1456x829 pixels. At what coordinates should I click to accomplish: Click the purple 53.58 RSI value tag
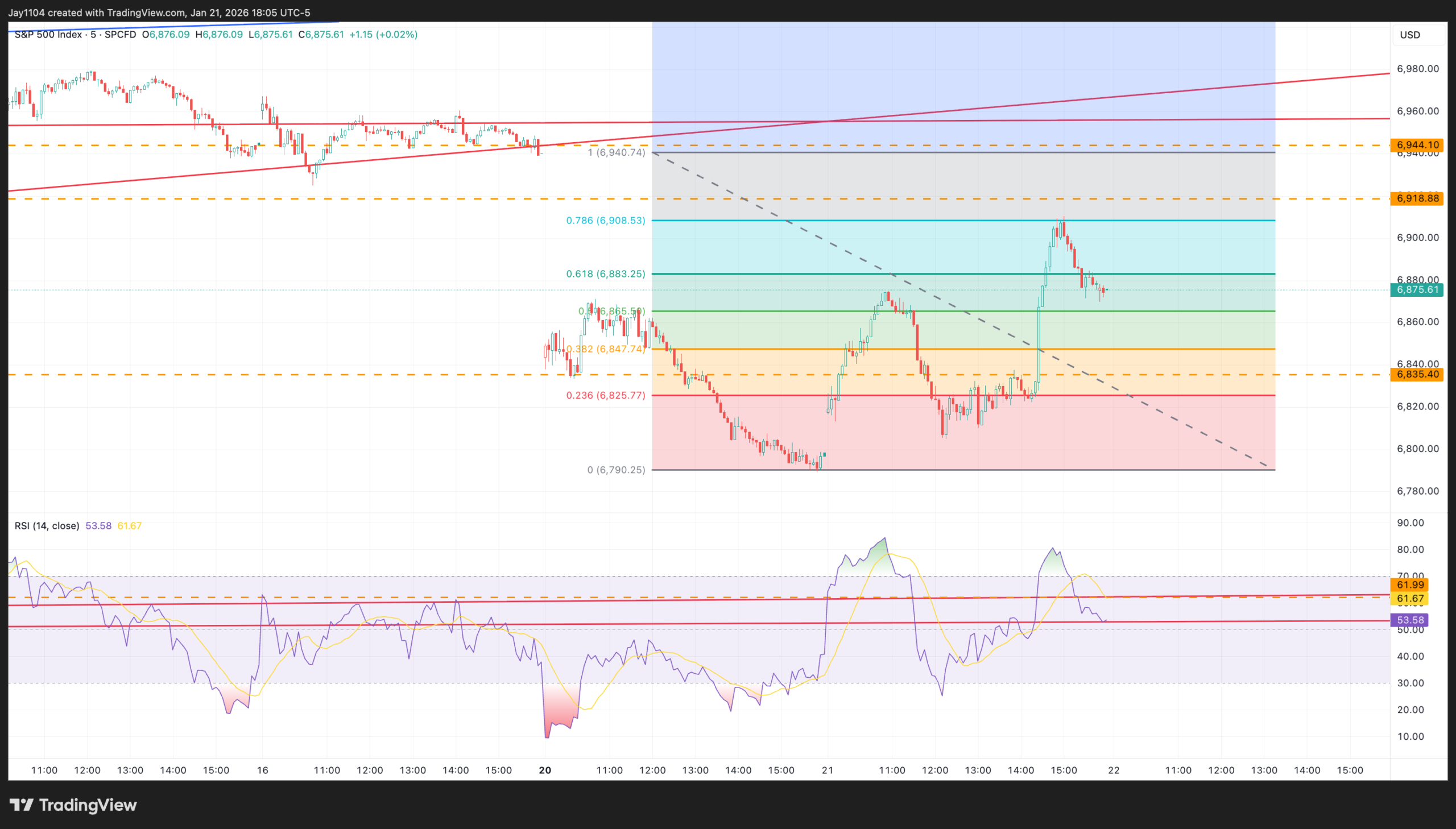coord(1409,620)
